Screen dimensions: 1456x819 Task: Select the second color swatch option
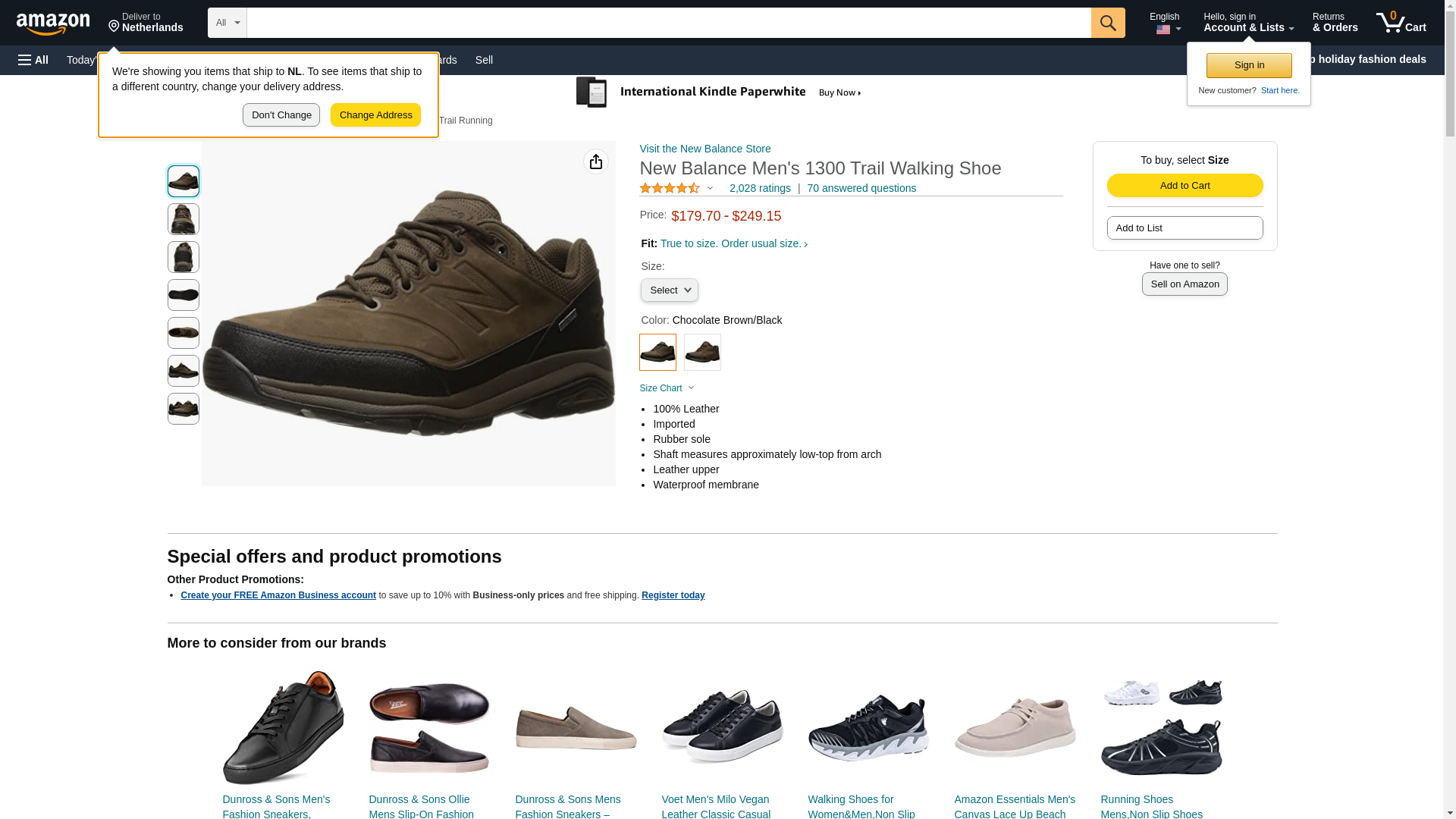(x=702, y=353)
